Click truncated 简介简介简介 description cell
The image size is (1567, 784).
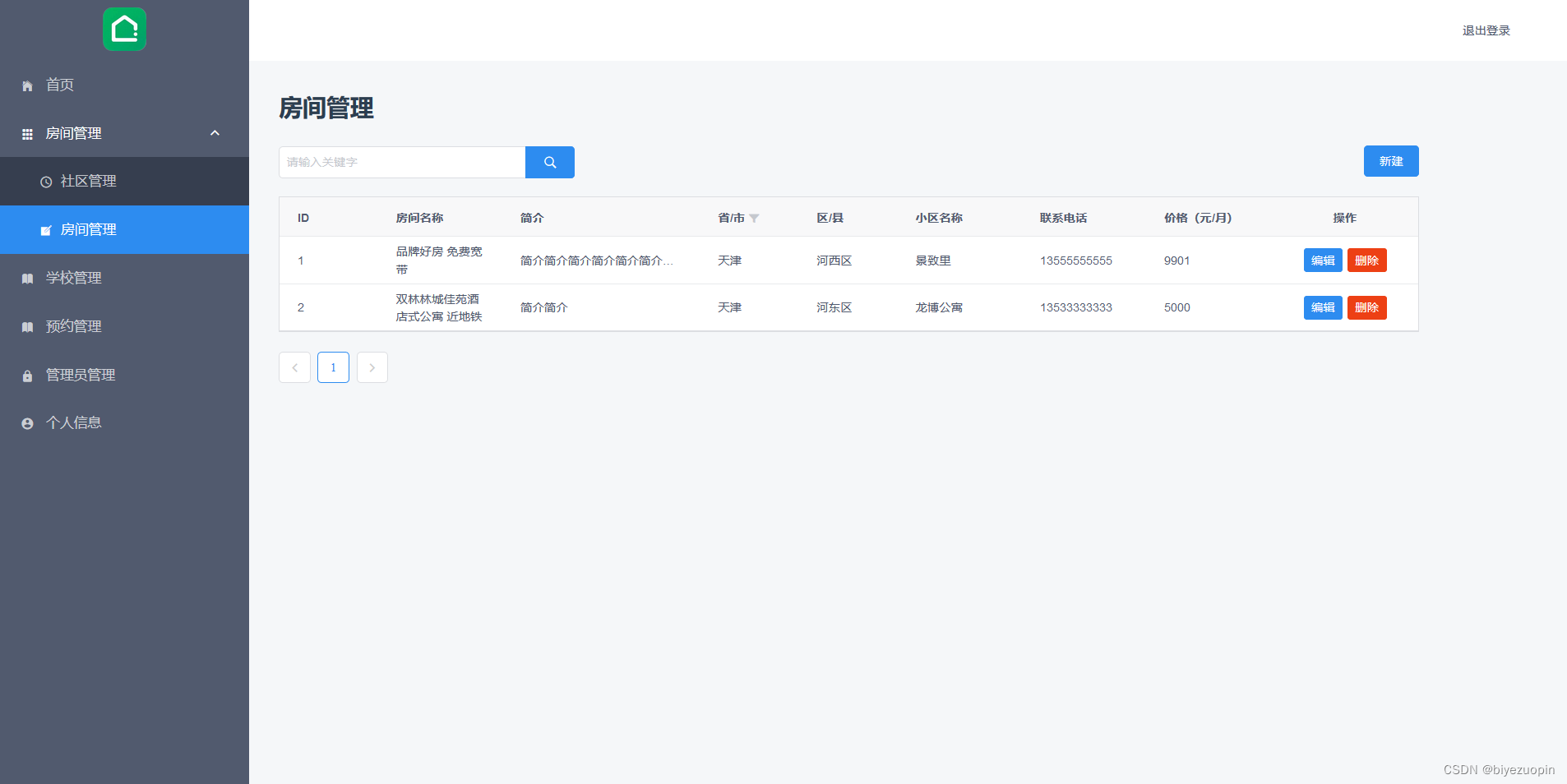[597, 261]
